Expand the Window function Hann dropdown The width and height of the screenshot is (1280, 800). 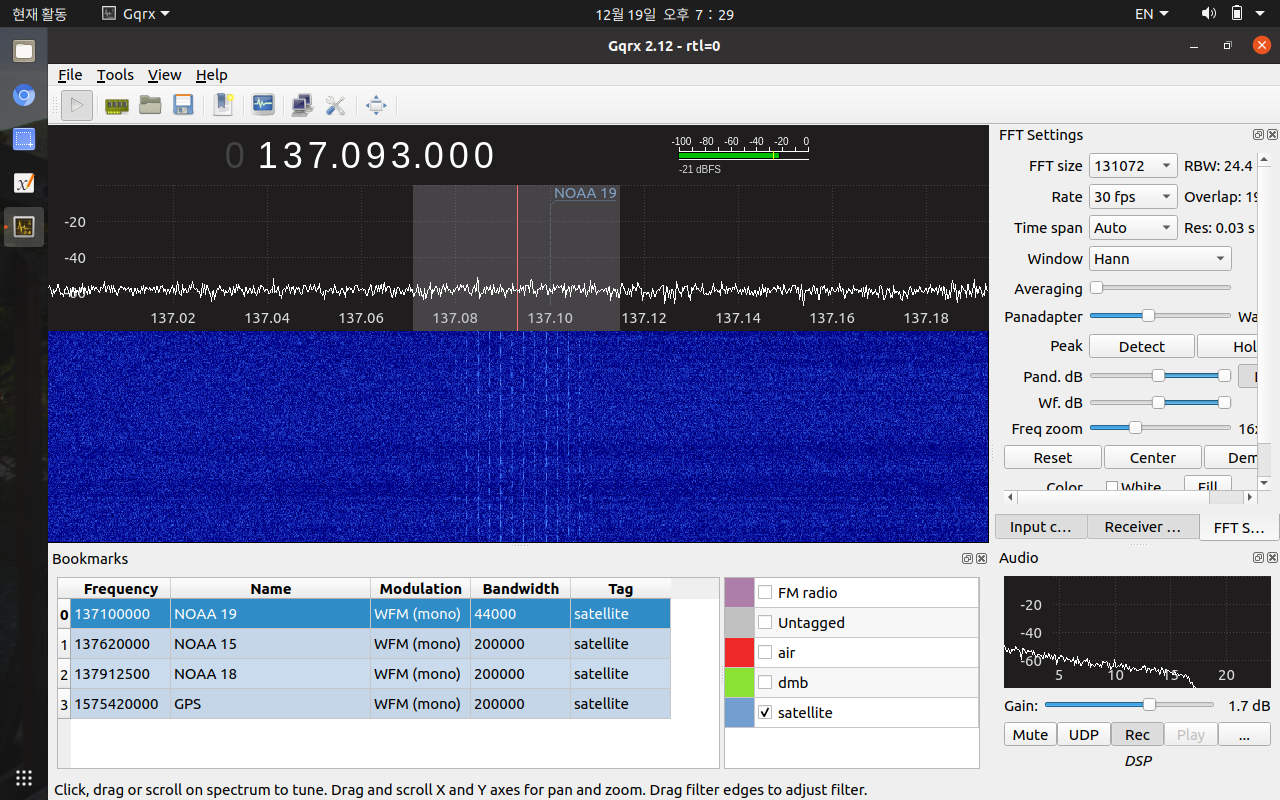tap(1160, 258)
